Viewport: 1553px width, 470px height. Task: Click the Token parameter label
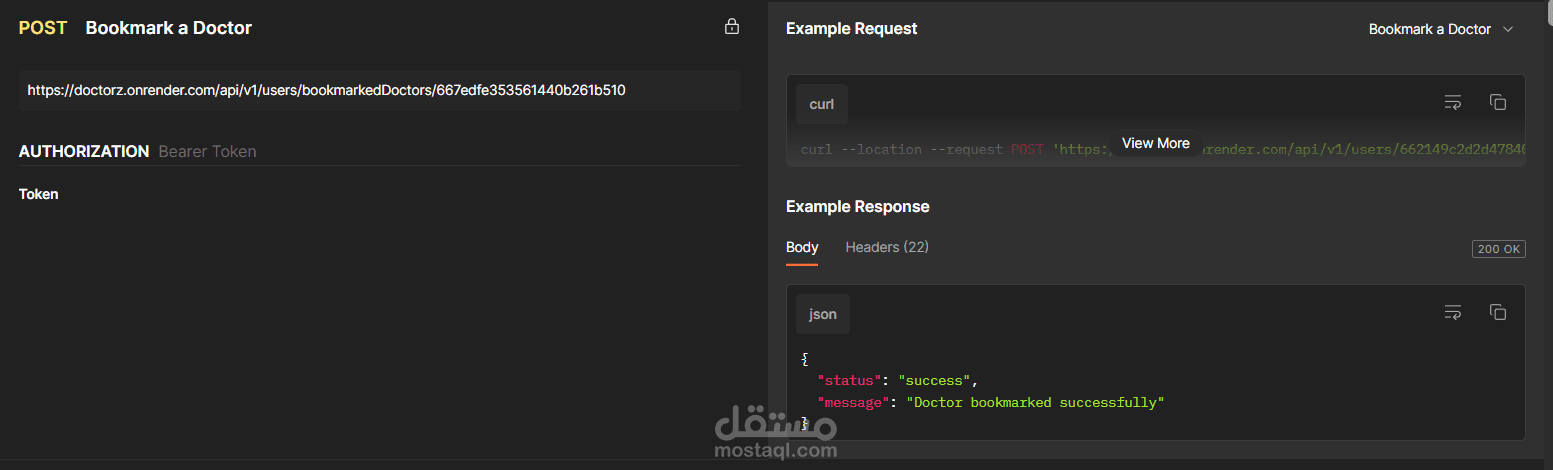point(39,194)
